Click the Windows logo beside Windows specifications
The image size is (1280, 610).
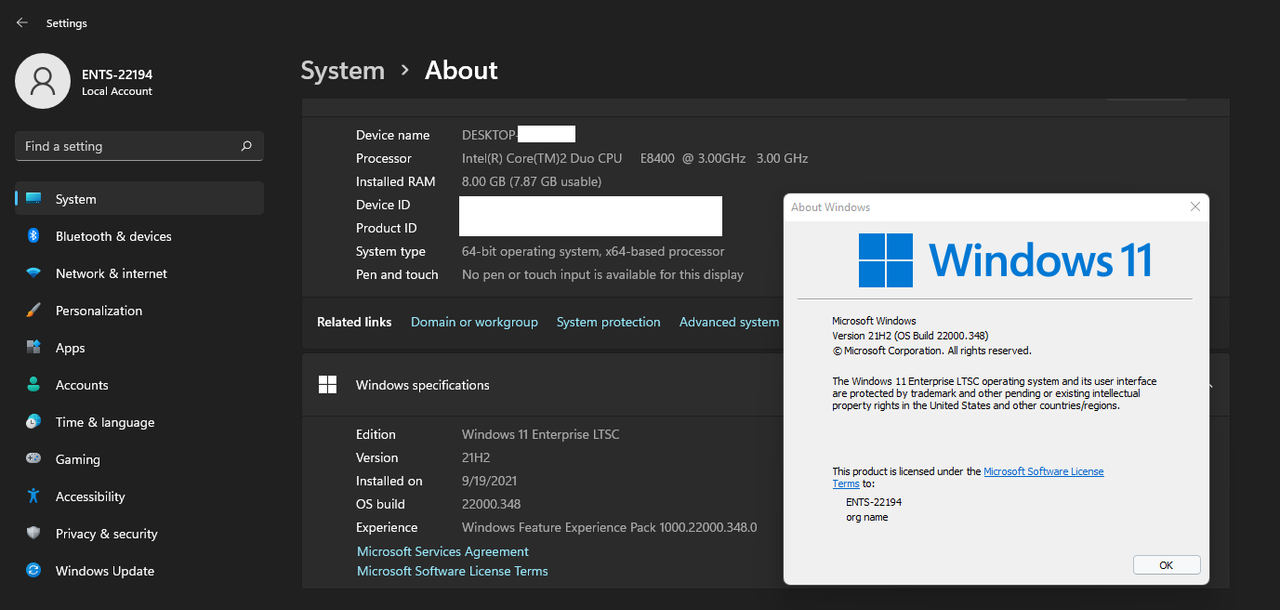327,384
